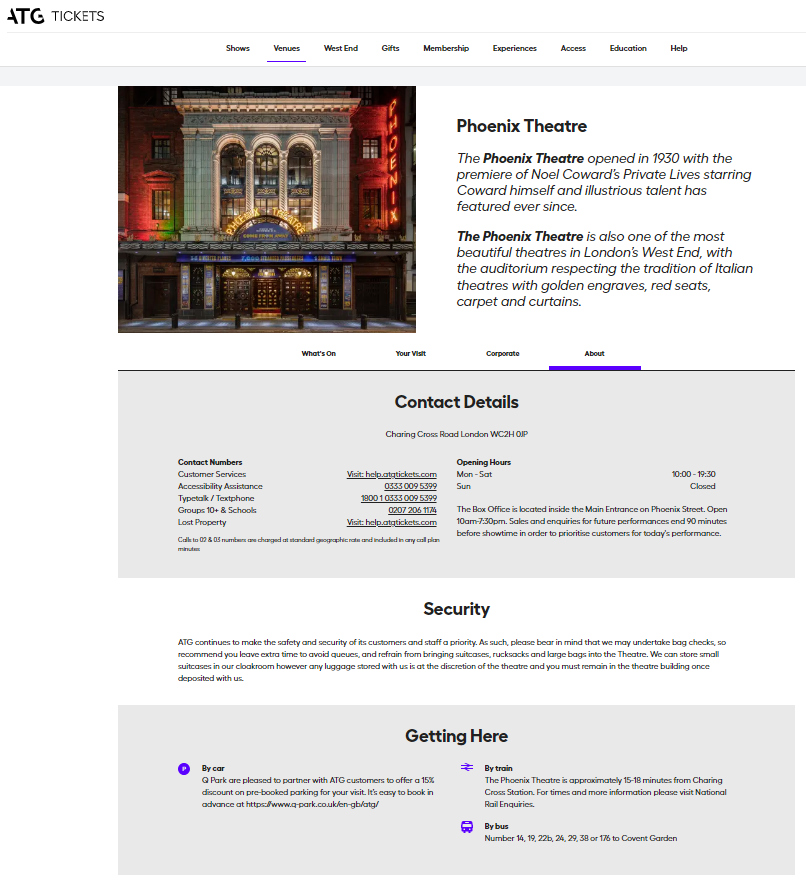Screen dimensions: 806x882
Task: Click the Sun opening hours label
Action: [463, 487]
